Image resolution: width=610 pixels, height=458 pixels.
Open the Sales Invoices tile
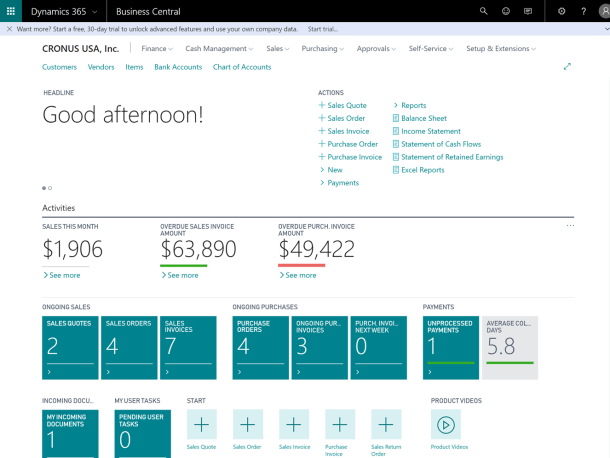point(187,348)
